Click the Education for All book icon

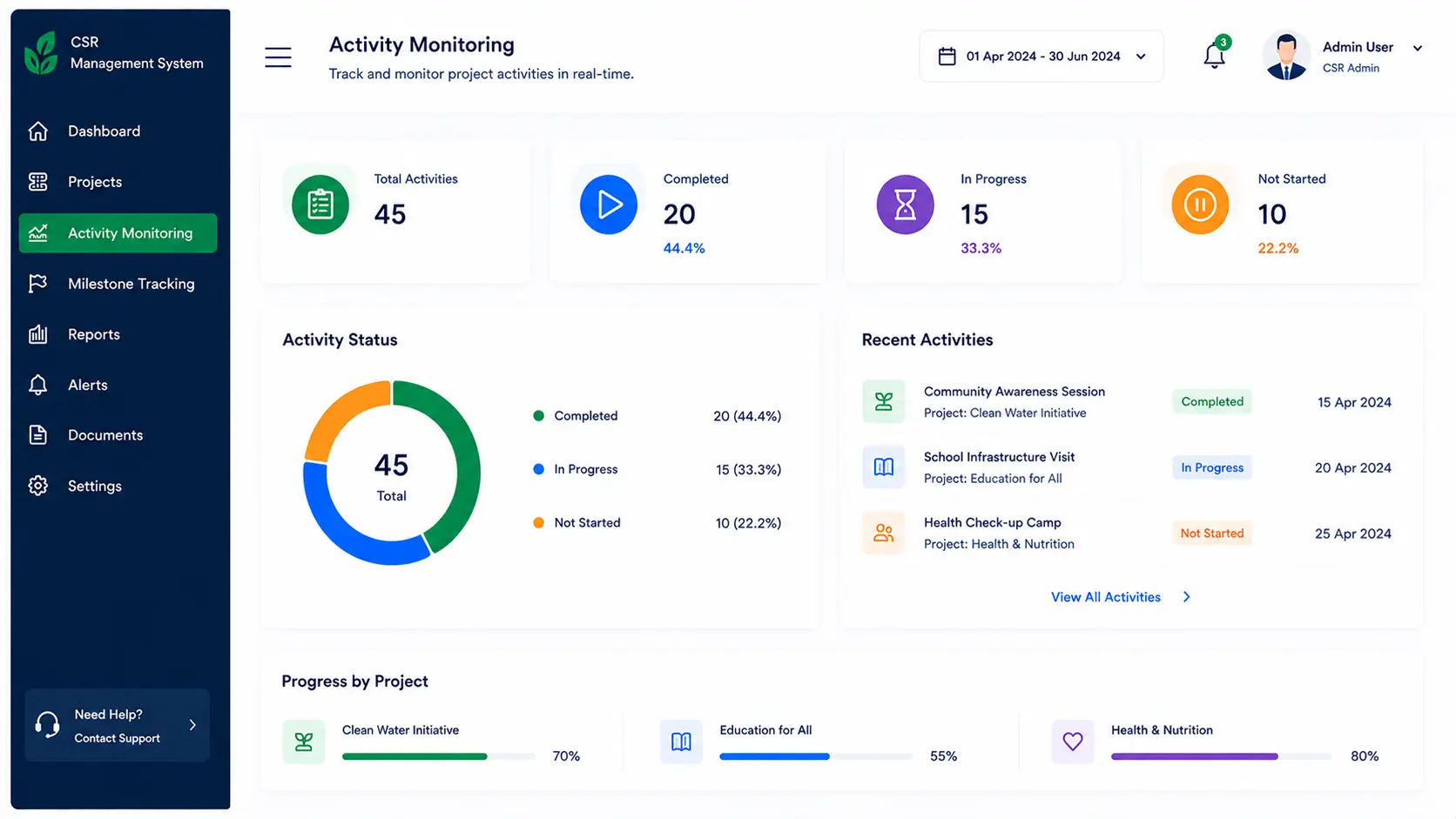point(681,742)
